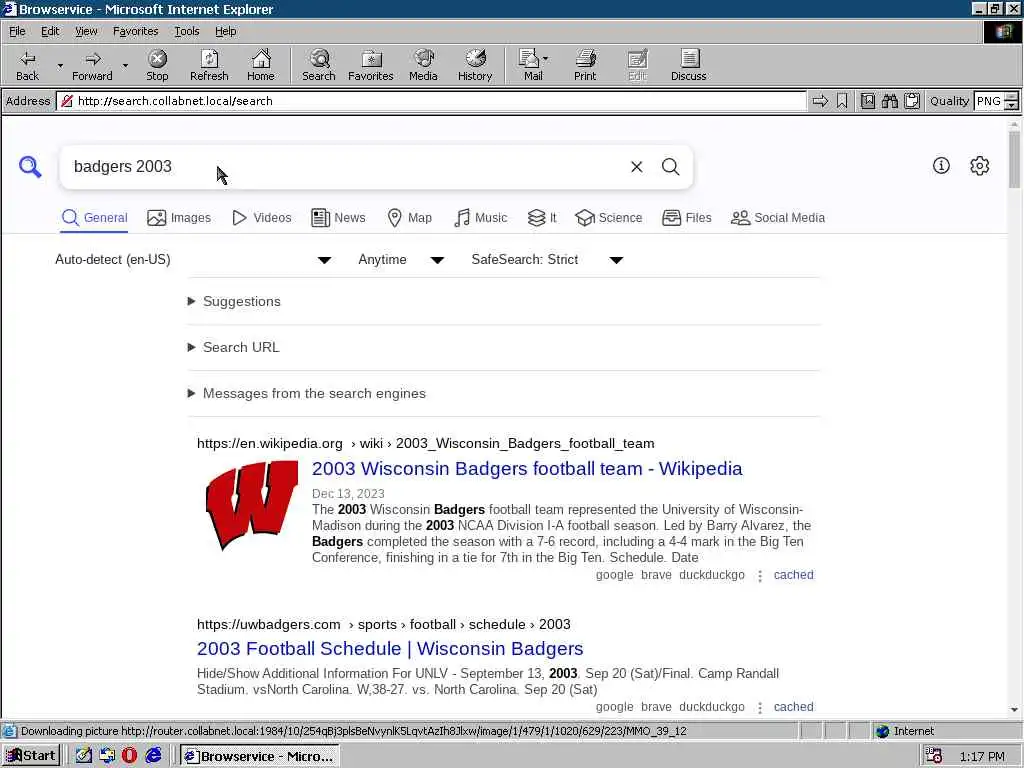Open Mail button dropdown arrow
The width and height of the screenshot is (1024, 768).
point(546,59)
